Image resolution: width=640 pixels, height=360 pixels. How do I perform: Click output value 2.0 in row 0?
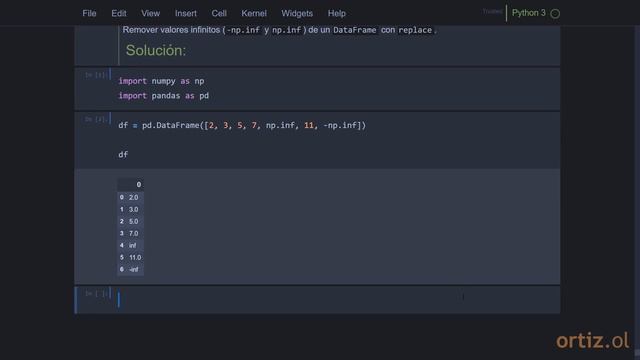tap(133, 197)
